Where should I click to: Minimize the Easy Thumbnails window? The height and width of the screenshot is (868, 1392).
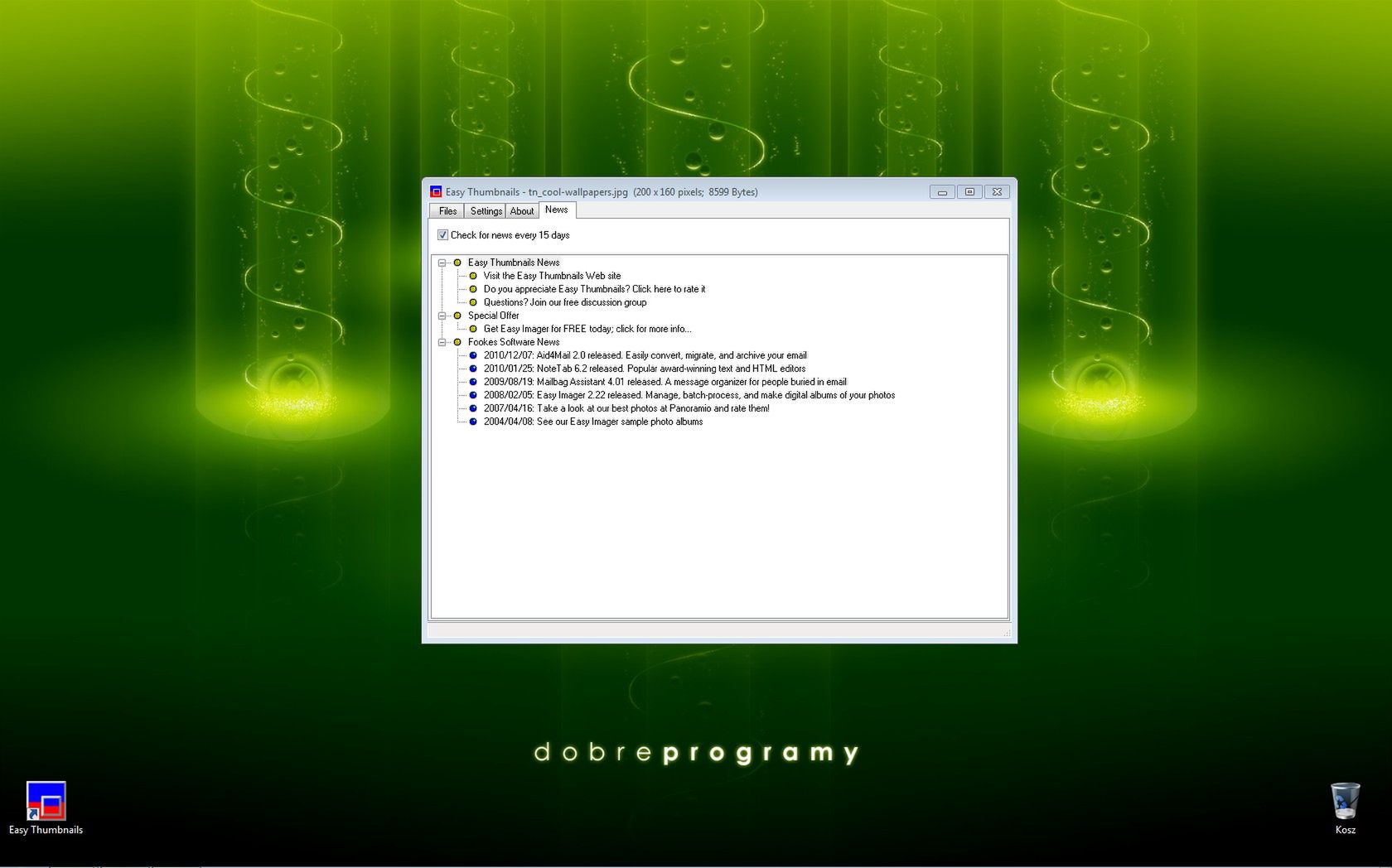(x=942, y=192)
